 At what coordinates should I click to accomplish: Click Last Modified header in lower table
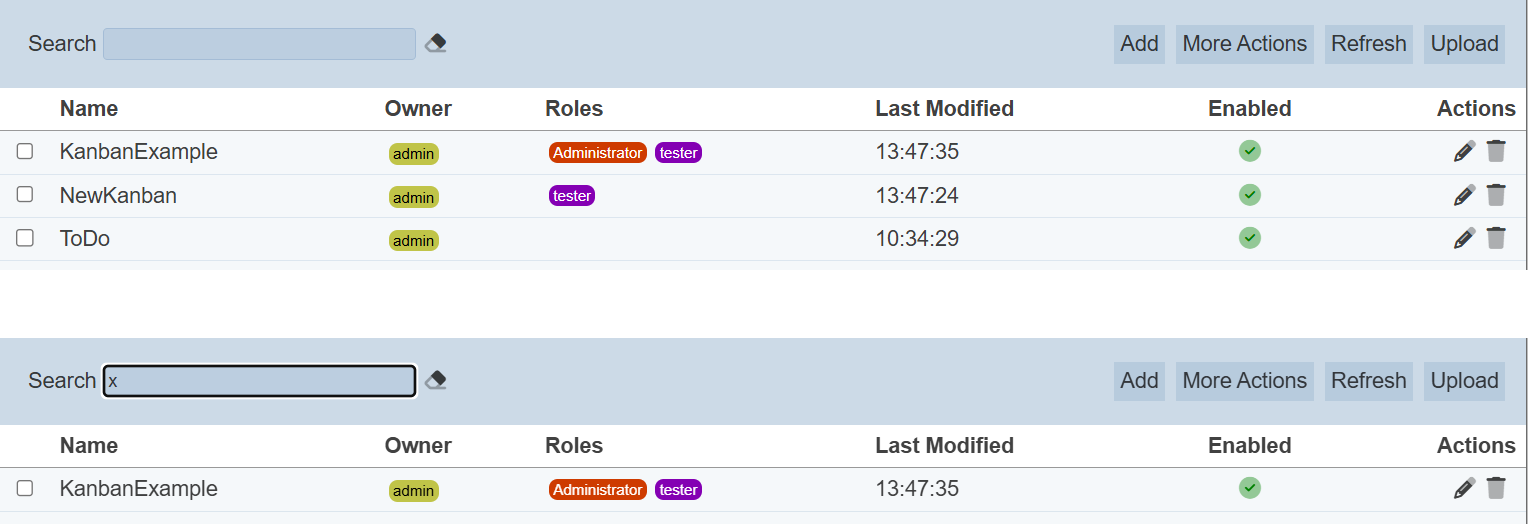pyautogui.click(x=944, y=445)
